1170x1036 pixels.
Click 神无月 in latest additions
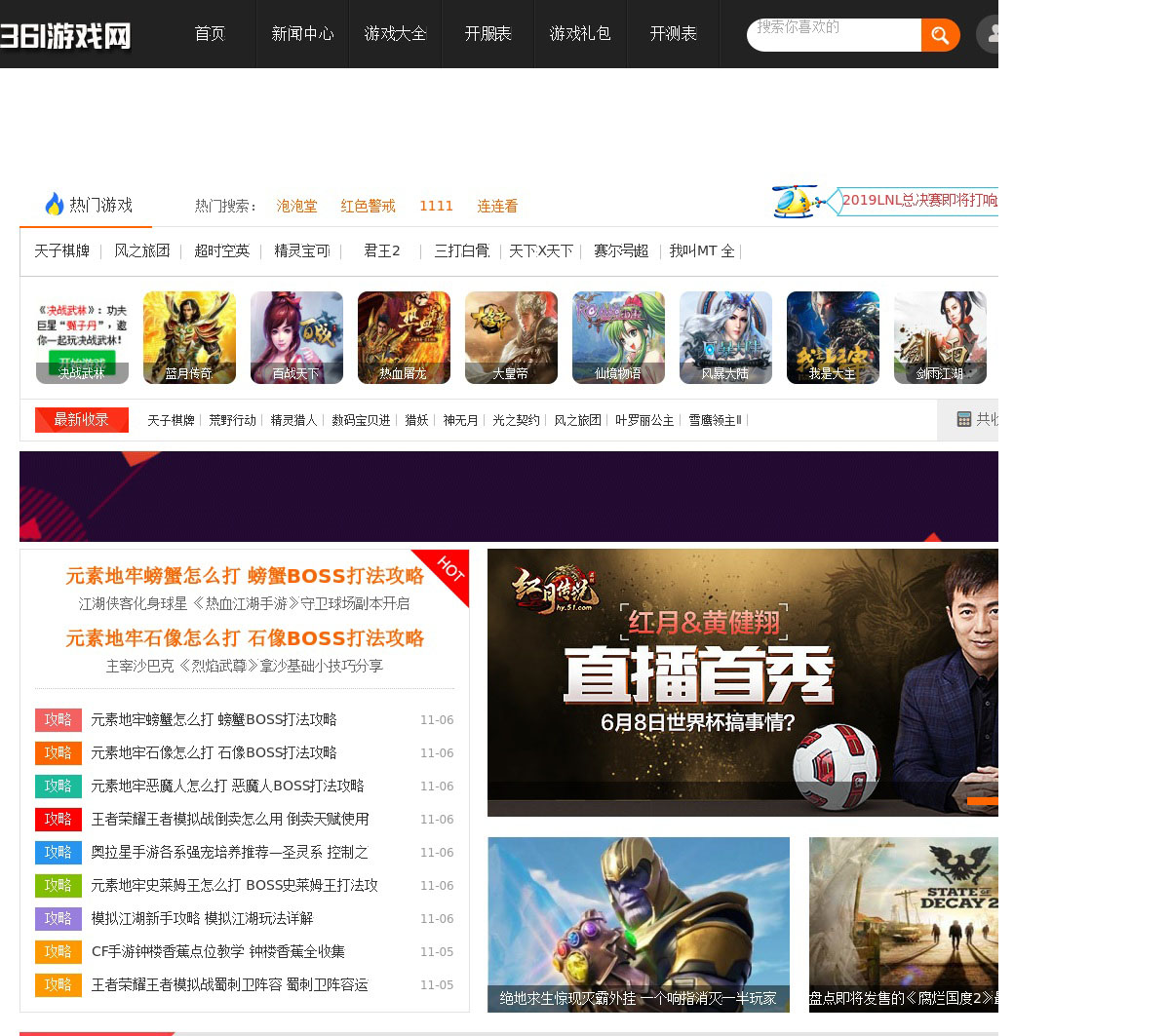tap(460, 420)
